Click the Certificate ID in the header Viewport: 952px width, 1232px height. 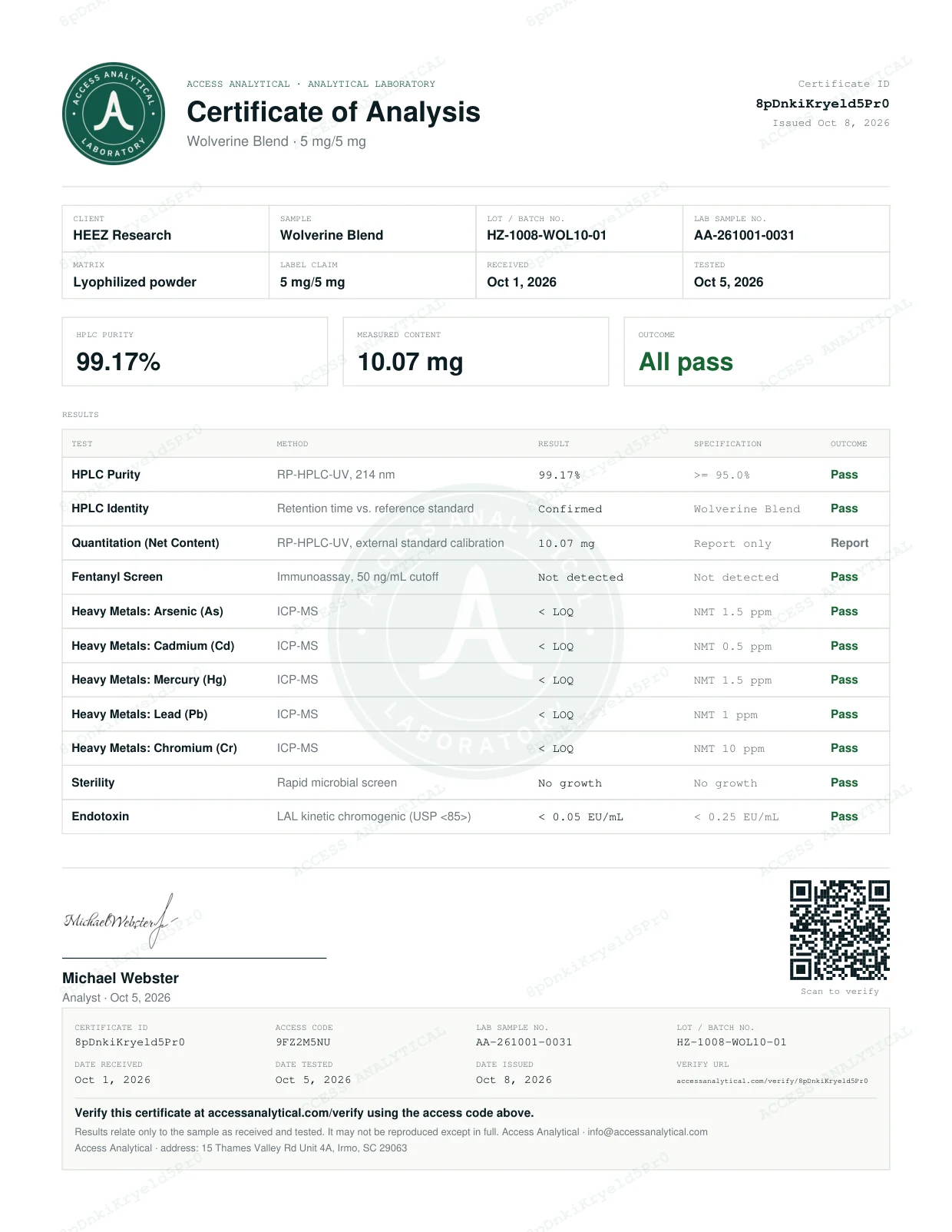click(x=822, y=104)
